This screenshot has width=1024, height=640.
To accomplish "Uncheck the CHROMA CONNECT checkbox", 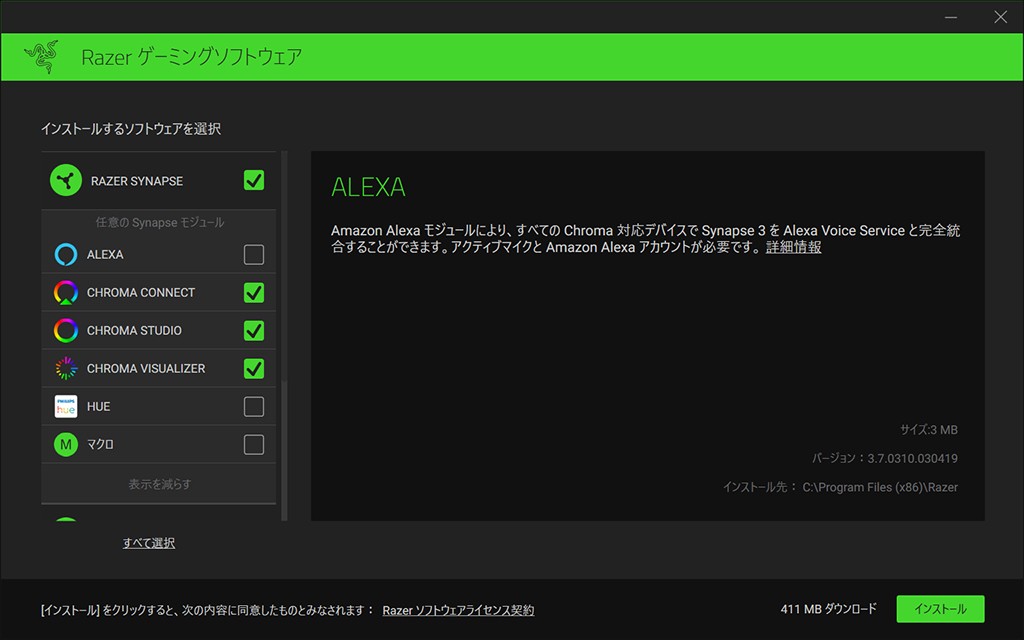I will (x=254, y=293).
